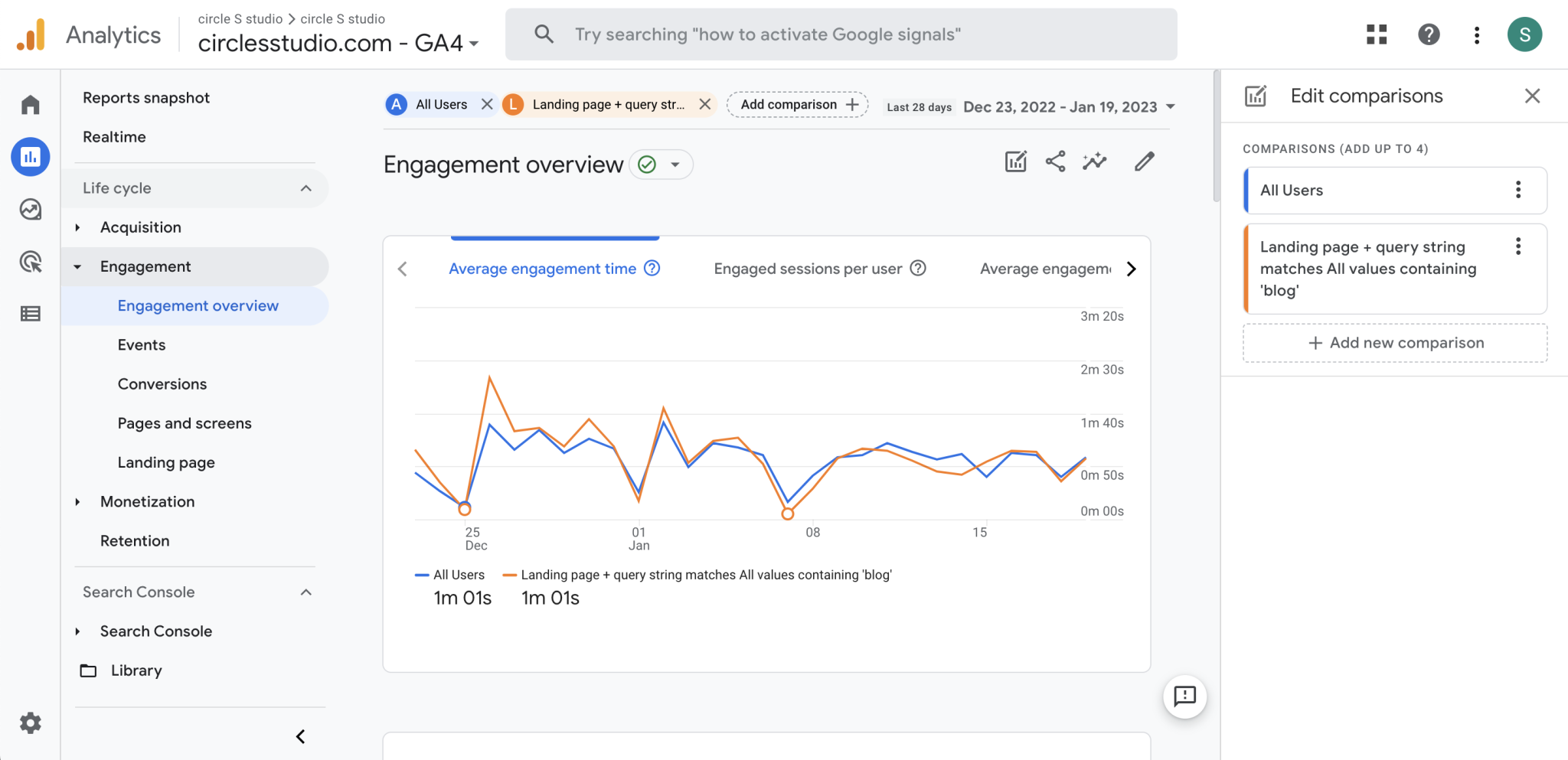The width and height of the screenshot is (1568, 760).
Task: Open Insights with the sparkline icon
Action: point(1094,161)
